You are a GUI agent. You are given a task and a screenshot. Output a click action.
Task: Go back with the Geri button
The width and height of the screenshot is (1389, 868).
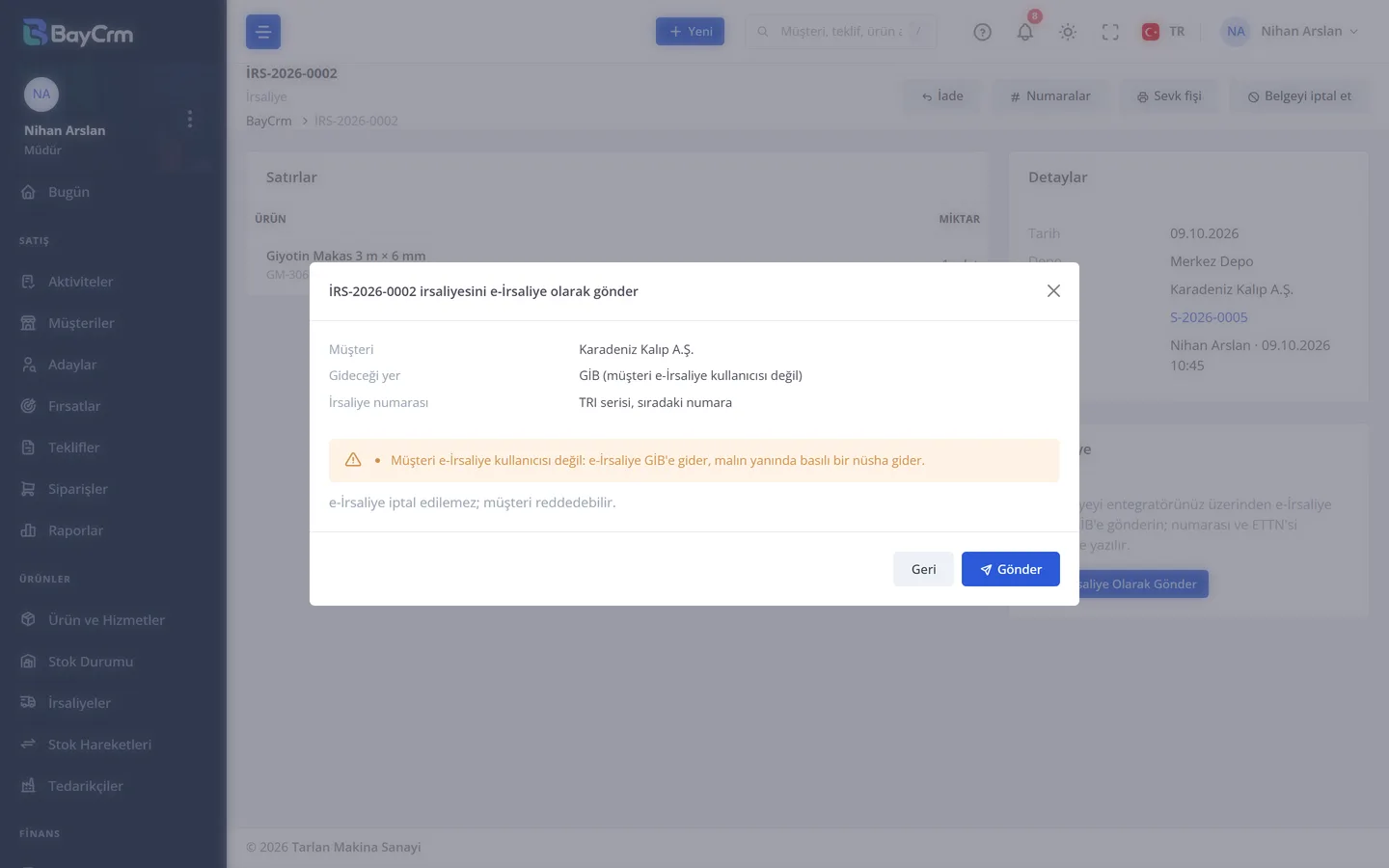pos(923,569)
